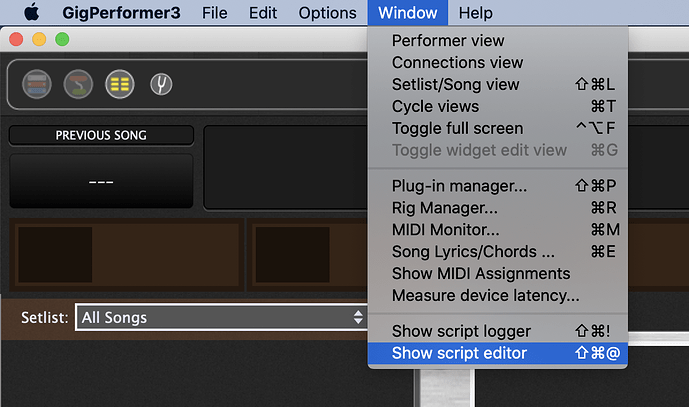Open the GigPerformer3 application menu
The image size is (689, 407).
121,13
